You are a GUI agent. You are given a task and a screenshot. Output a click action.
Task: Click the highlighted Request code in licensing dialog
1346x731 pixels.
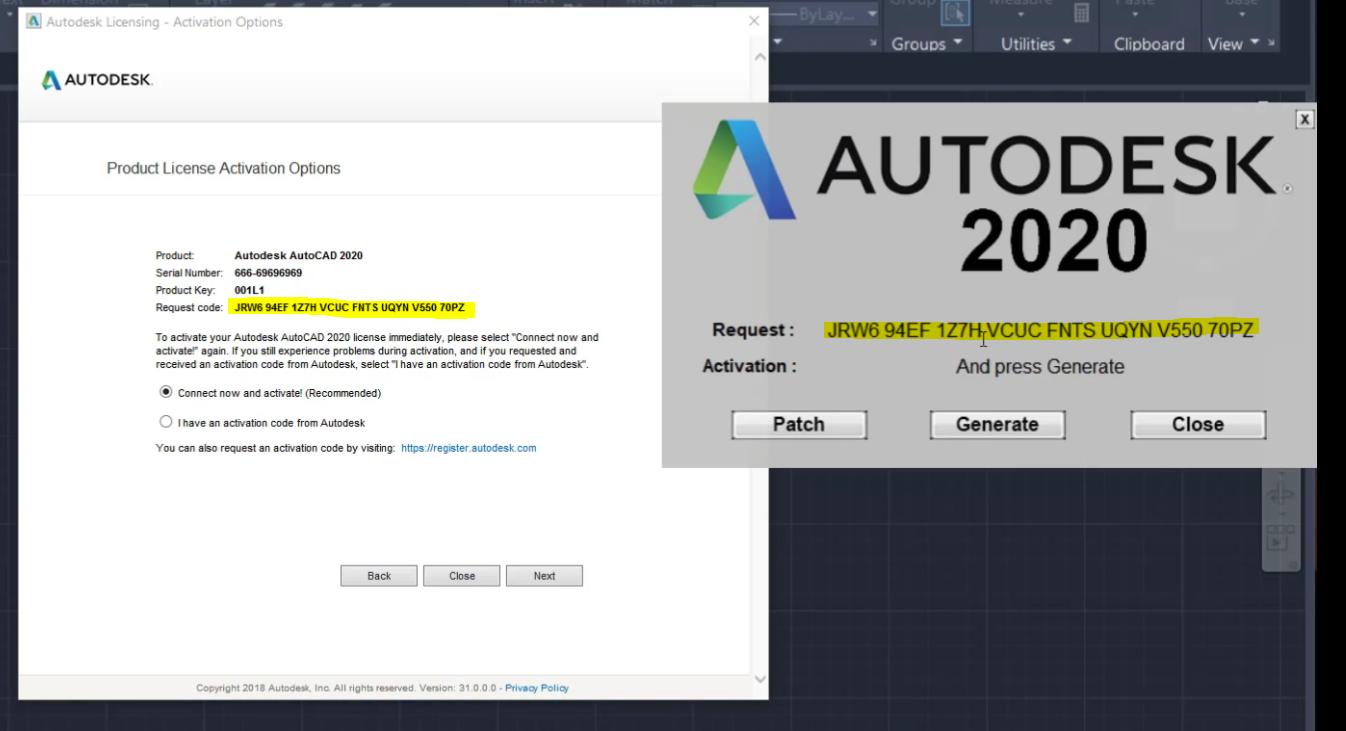point(351,307)
